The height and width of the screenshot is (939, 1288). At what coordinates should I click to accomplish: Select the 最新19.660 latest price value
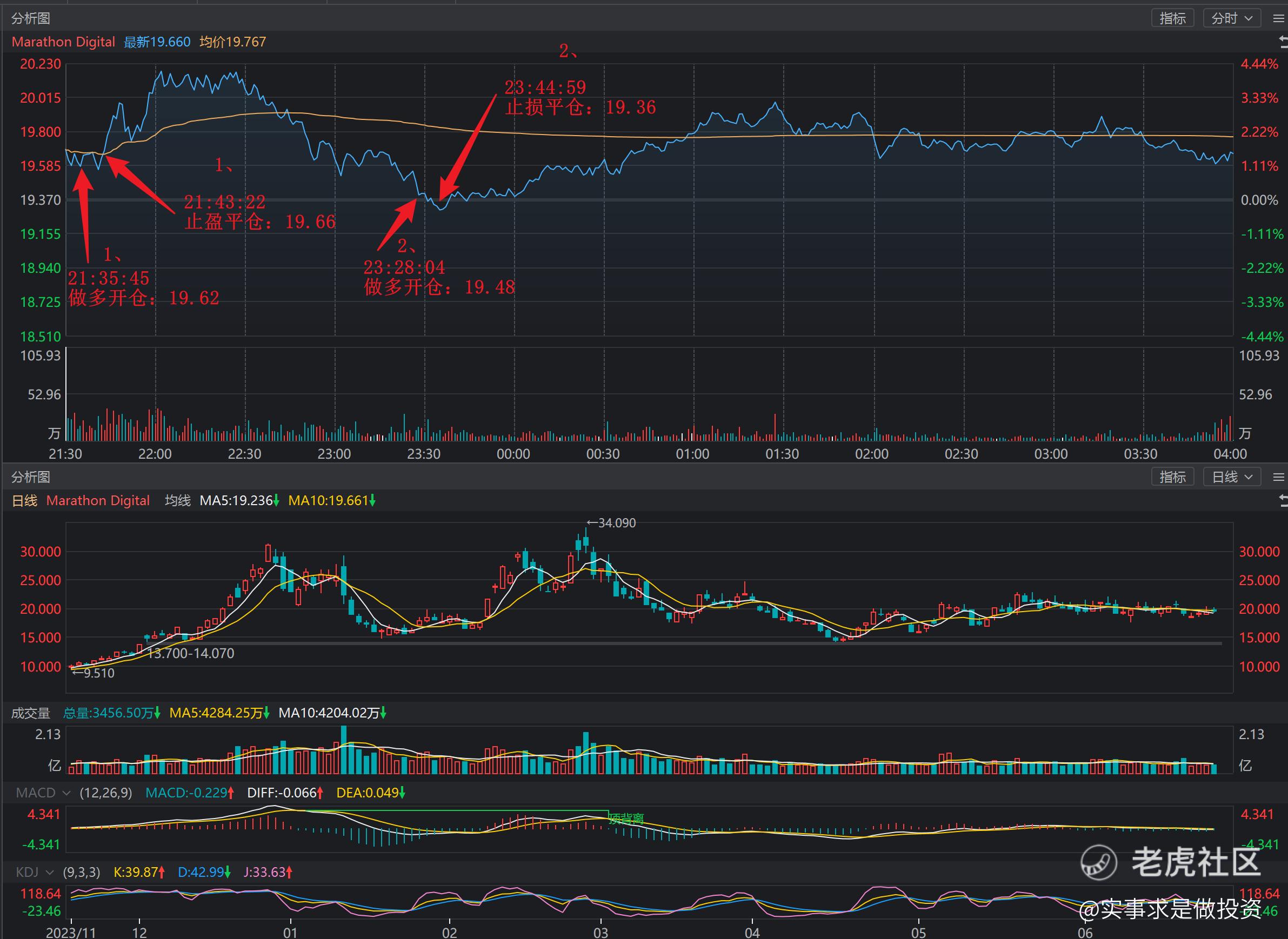coord(157,42)
